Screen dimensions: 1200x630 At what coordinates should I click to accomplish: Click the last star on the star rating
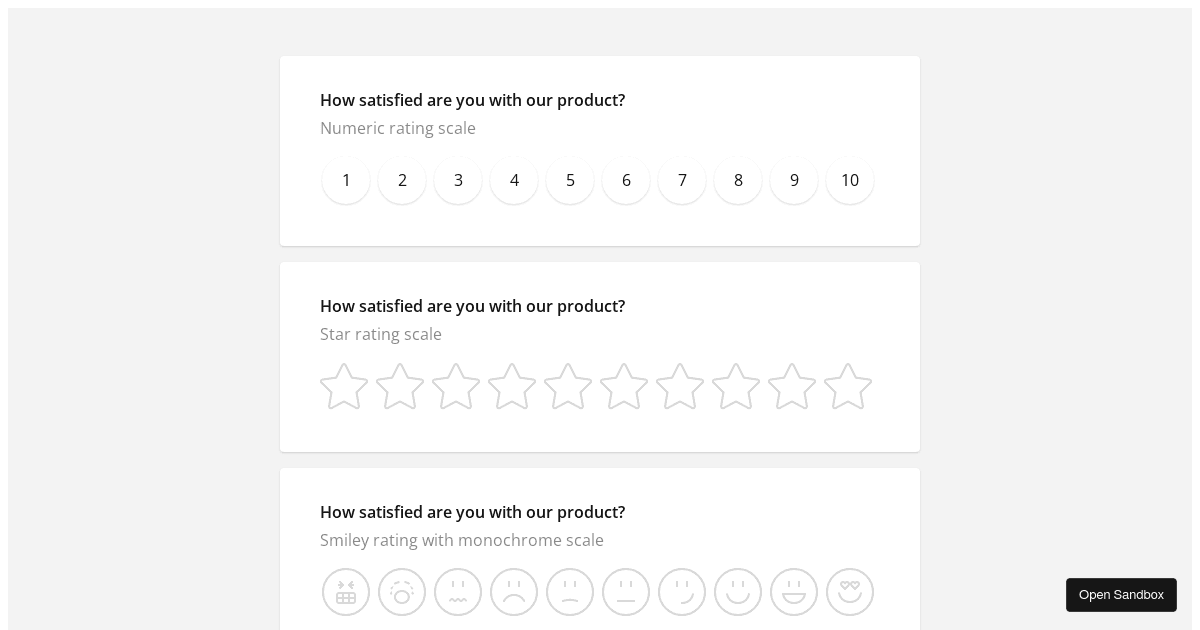(x=848, y=387)
